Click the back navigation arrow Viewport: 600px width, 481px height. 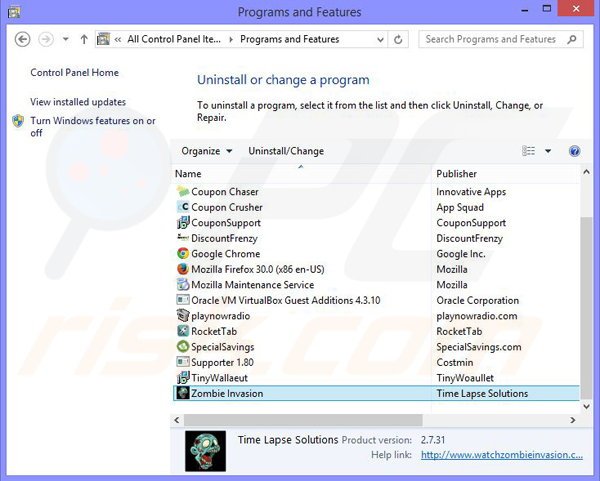[23, 40]
